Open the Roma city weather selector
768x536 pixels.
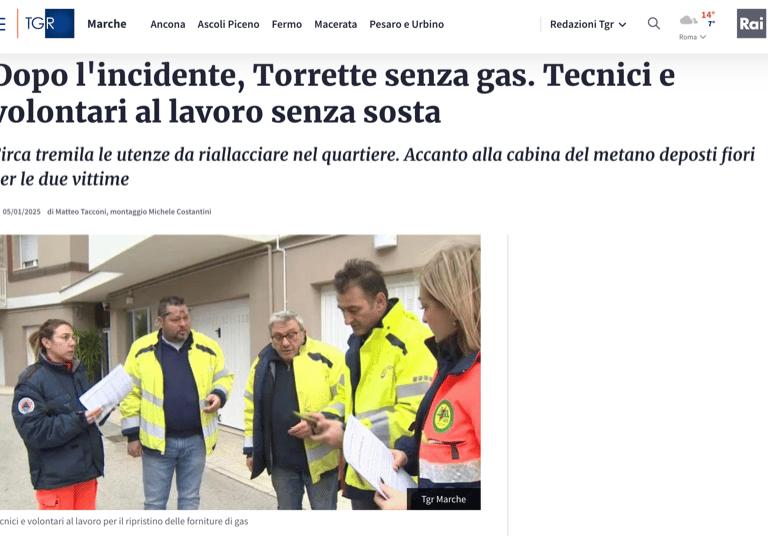tap(692, 37)
